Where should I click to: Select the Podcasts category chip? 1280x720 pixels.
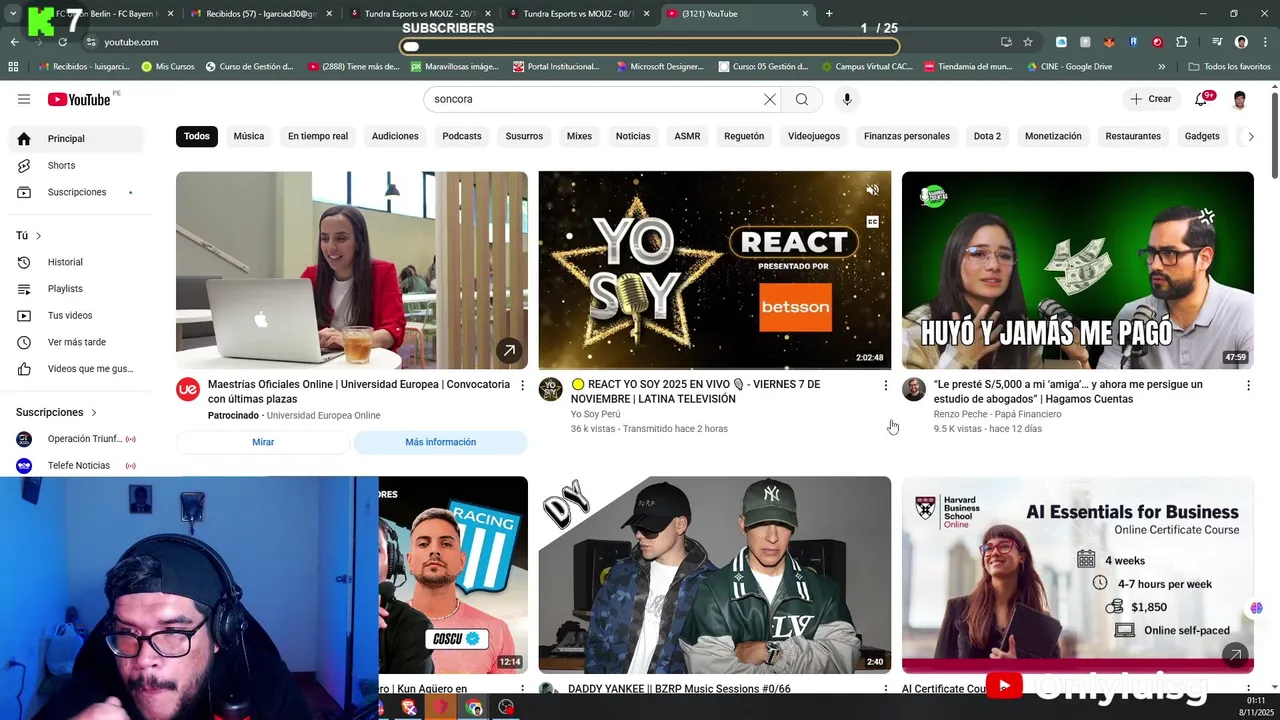pos(462,136)
